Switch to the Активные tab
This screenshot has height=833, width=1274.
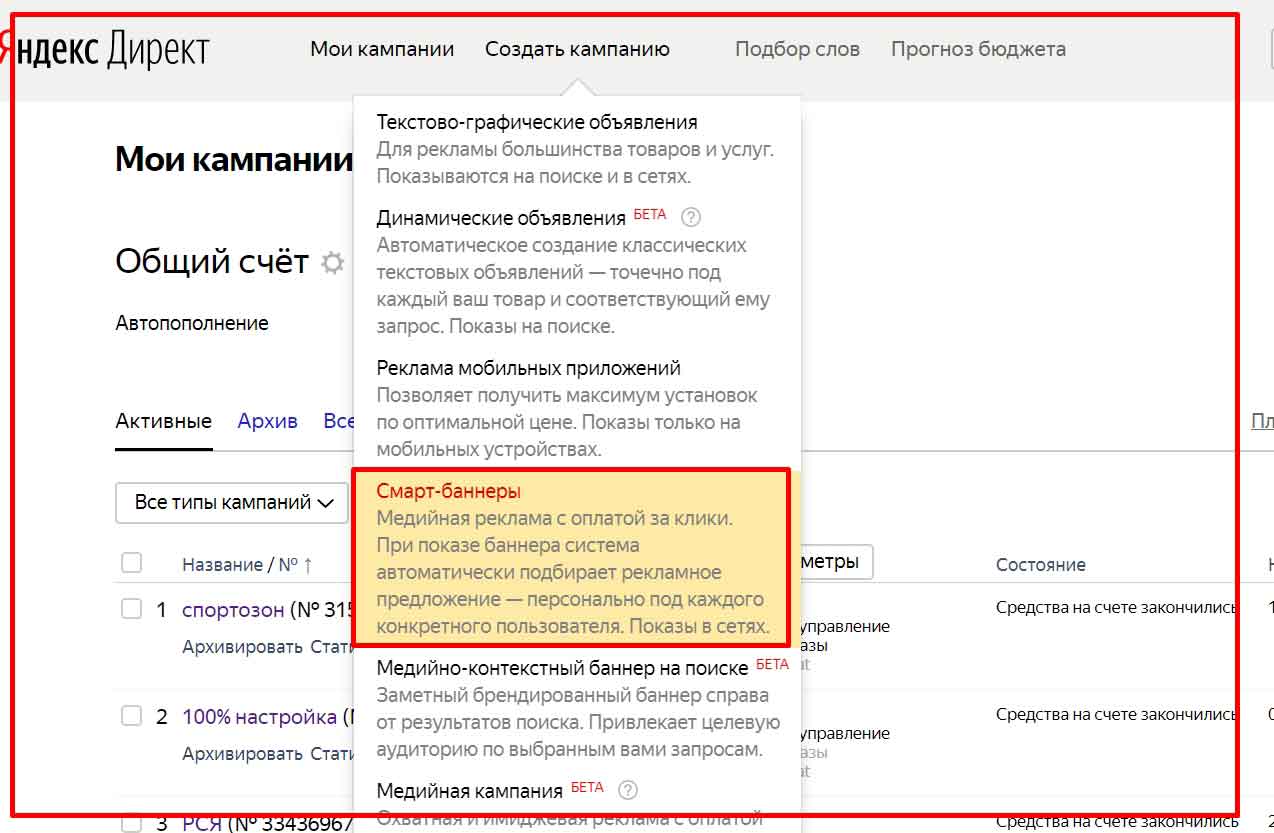point(163,421)
